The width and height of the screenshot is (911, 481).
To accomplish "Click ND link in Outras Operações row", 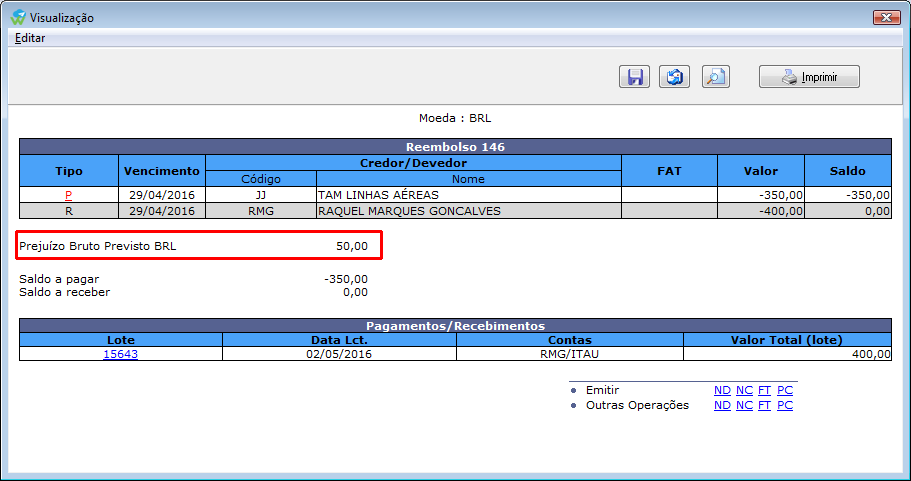I will (722, 405).
